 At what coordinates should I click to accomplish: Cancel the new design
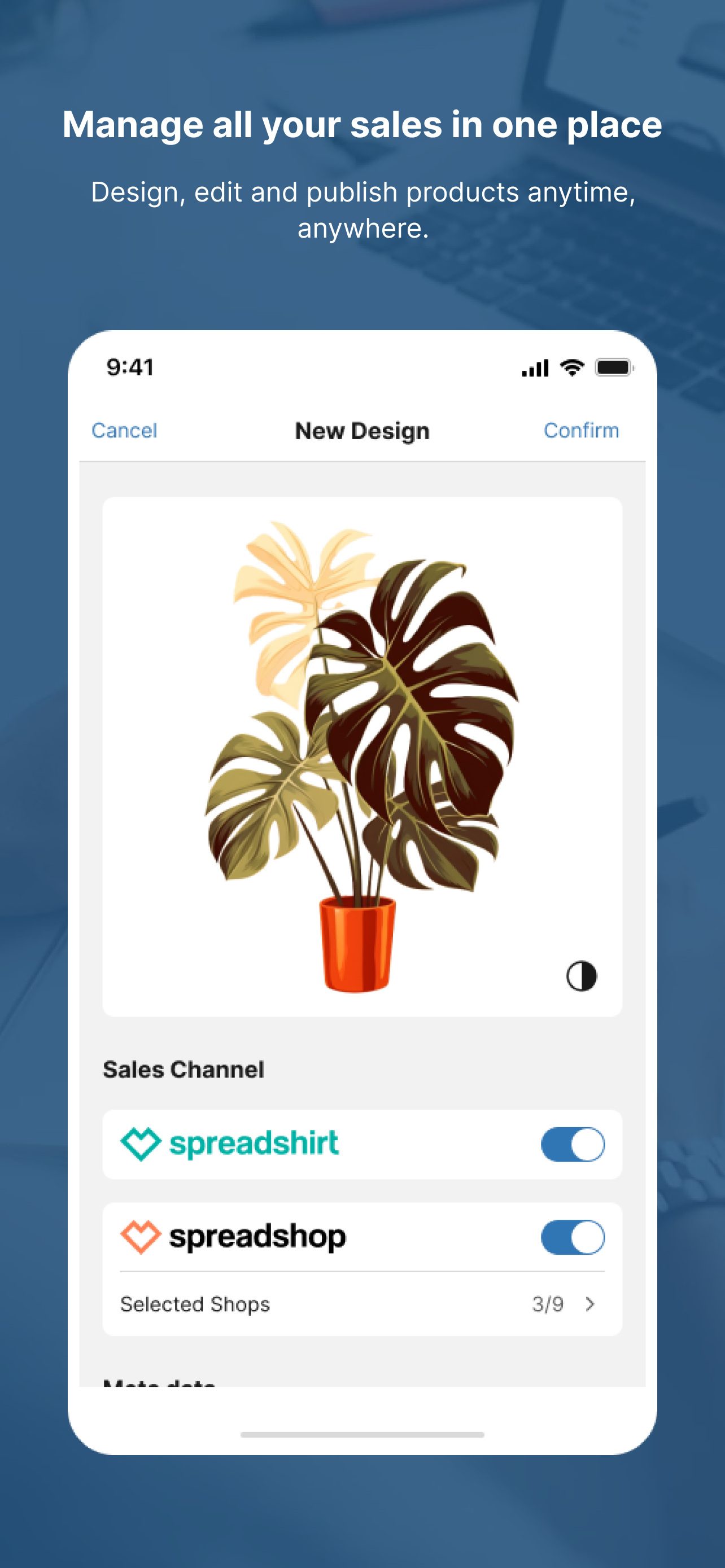coord(124,430)
